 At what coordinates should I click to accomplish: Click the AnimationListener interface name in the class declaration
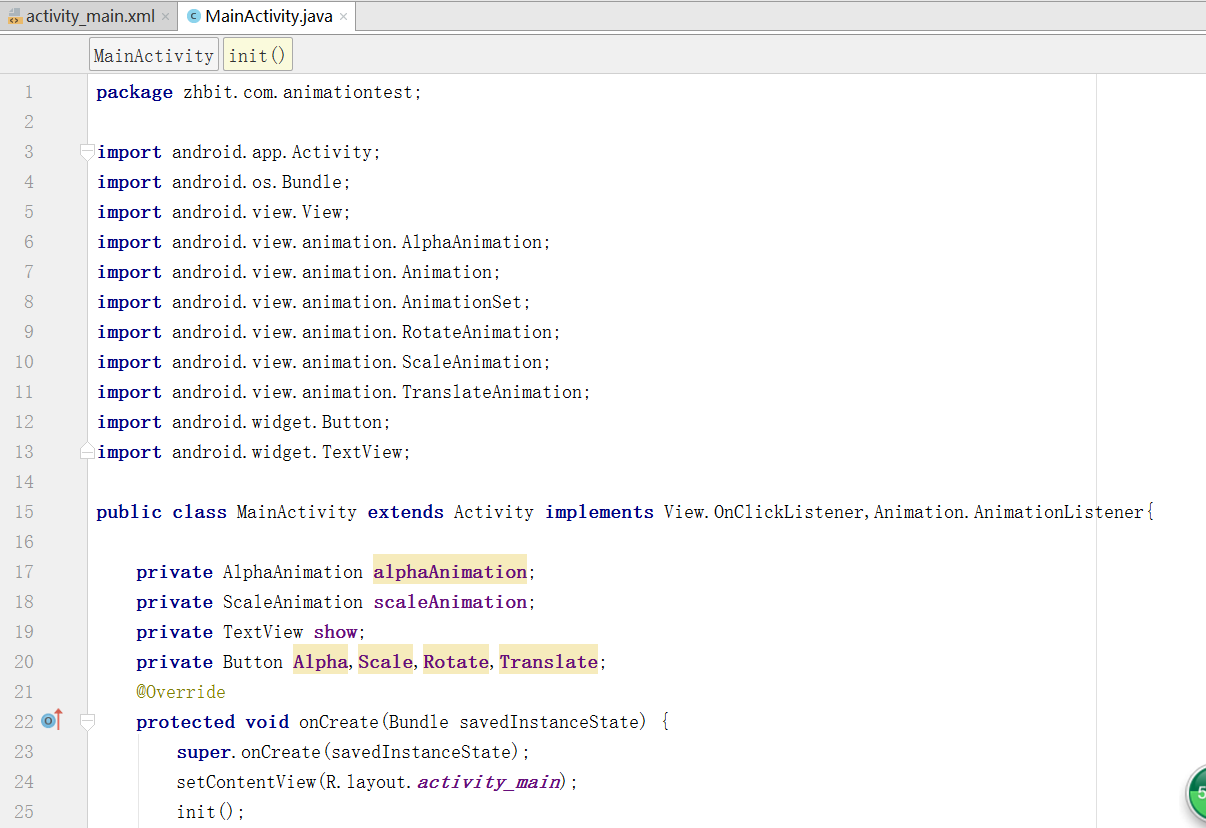tap(1058, 512)
